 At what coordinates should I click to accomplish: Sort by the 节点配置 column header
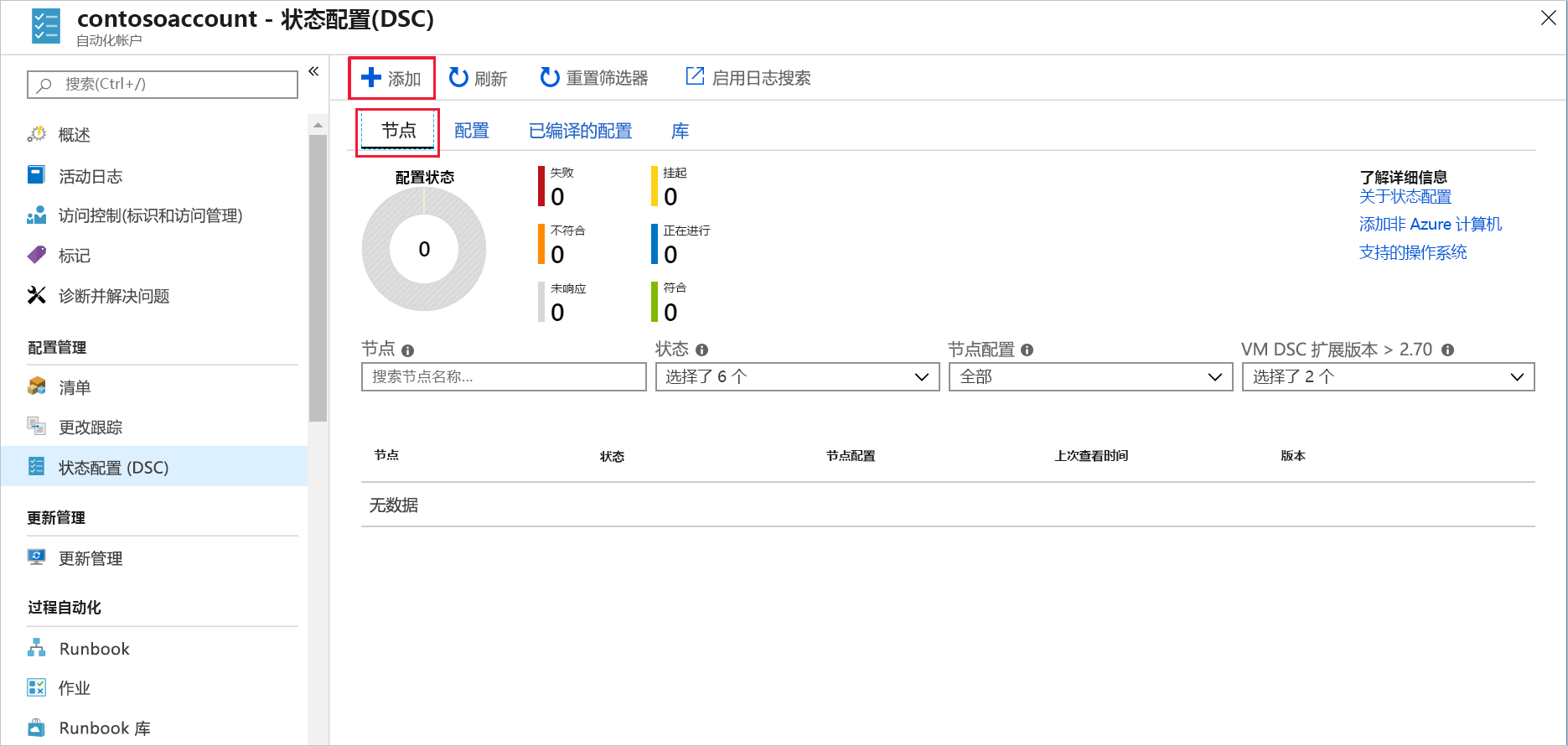[x=851, y=456]
